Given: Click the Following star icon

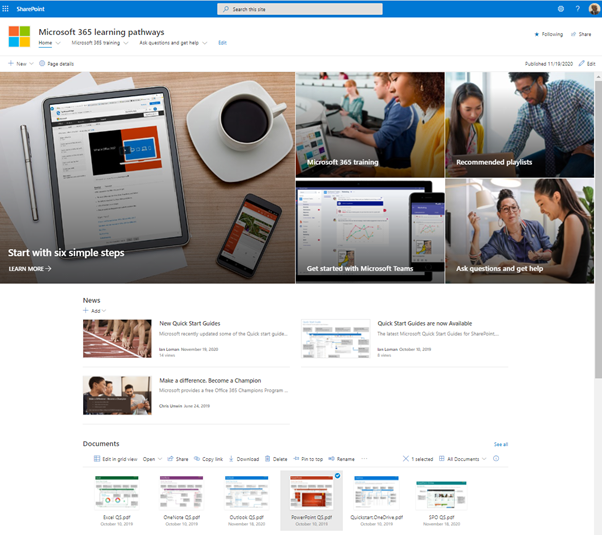Looking at the screenshot, I should pos(536,34).
